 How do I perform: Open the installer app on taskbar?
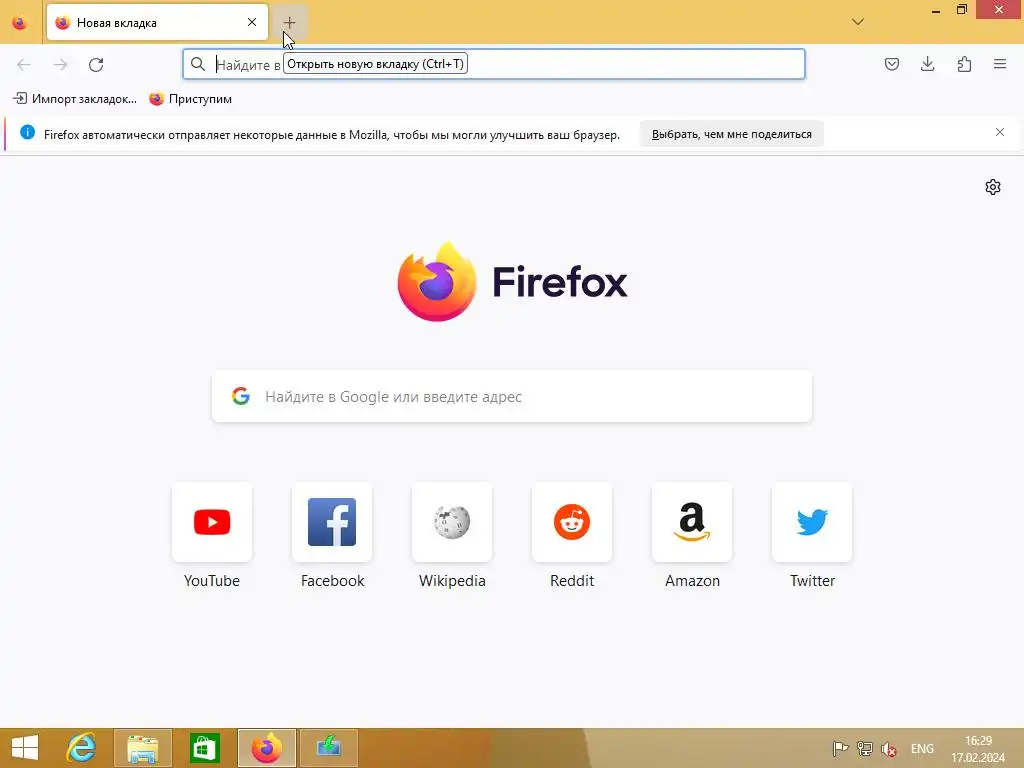[328, 748]
